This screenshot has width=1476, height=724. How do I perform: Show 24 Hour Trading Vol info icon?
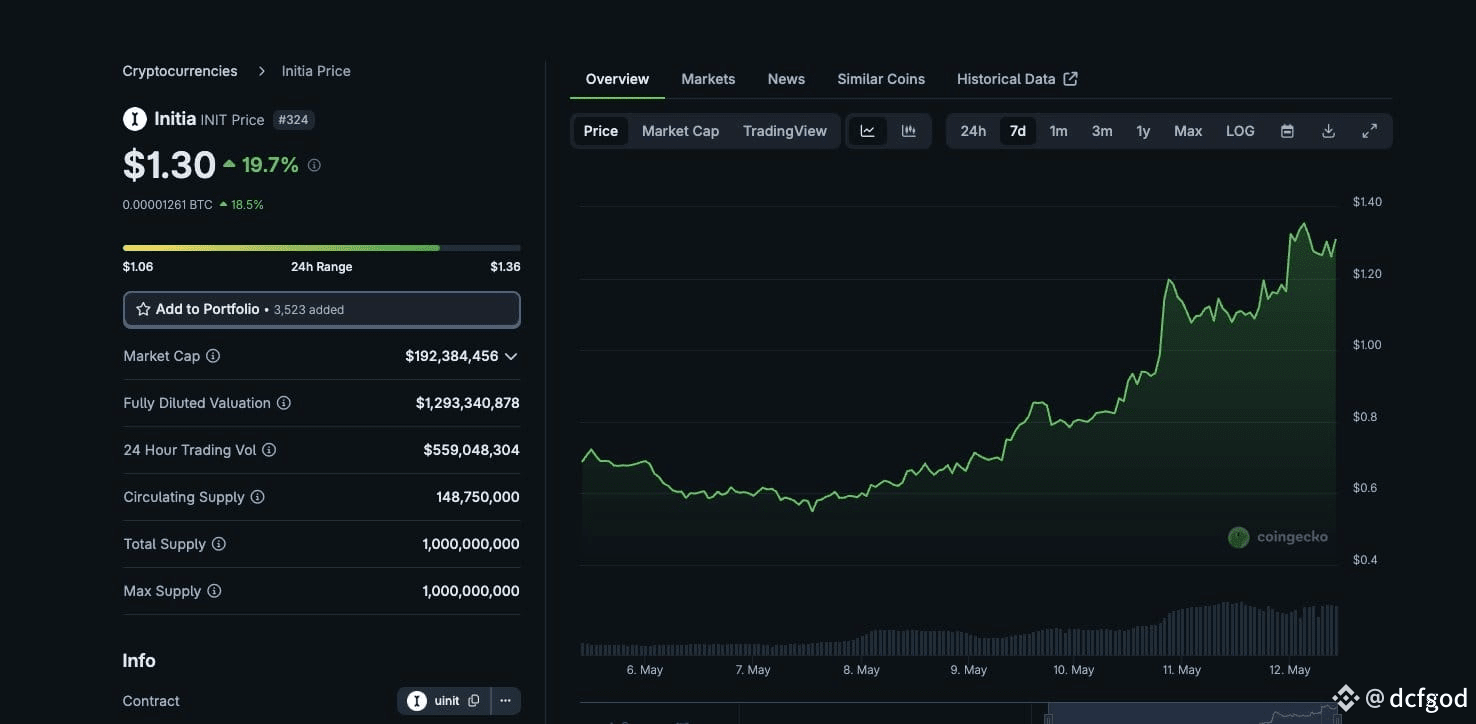tap(269, 450)
